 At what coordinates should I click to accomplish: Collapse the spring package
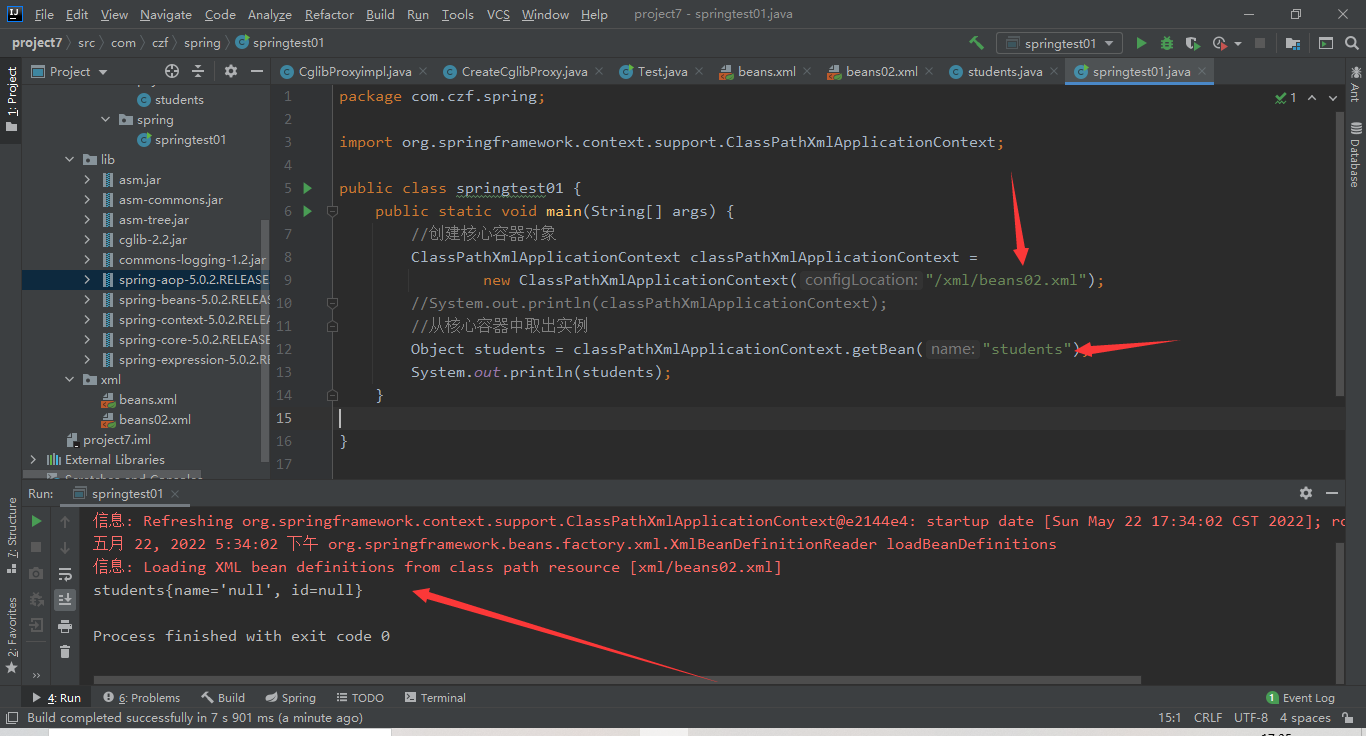click(x=106, y=119)
